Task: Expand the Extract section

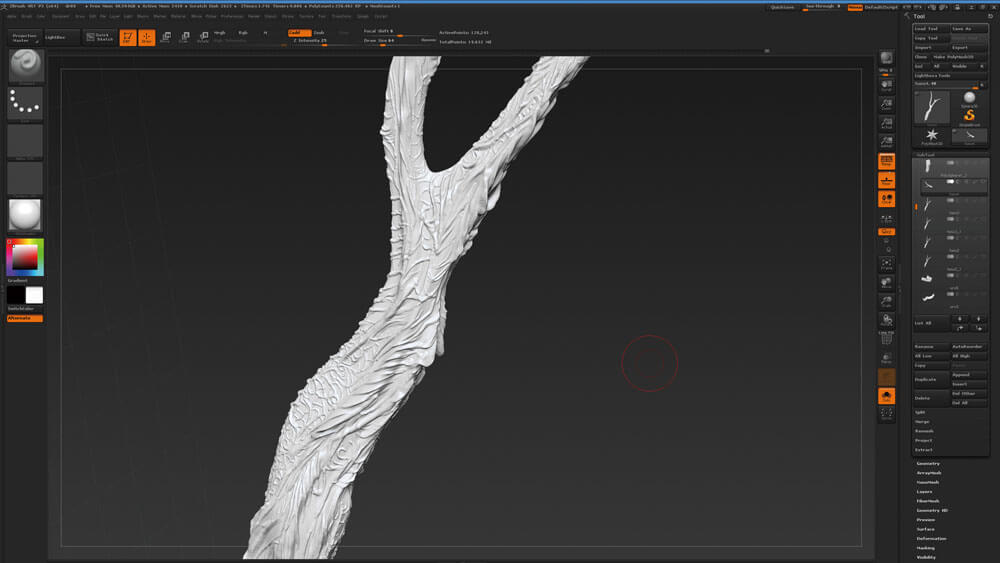Action: 924,450
